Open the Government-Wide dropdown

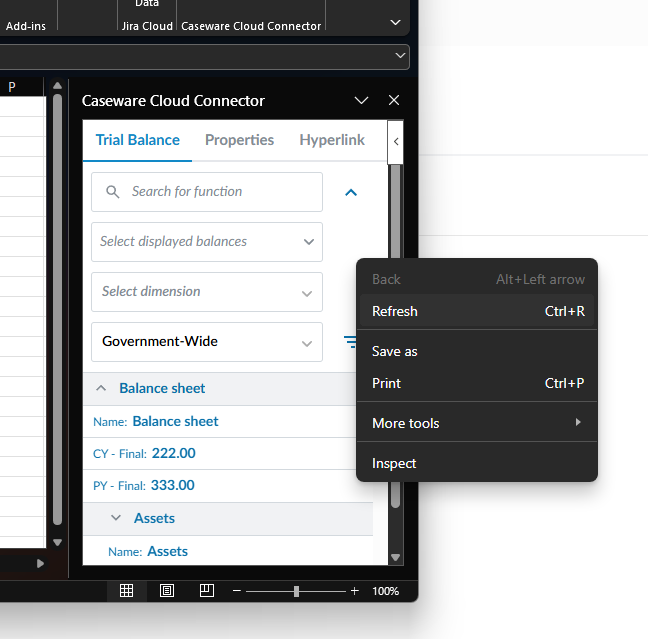click(x=207, y=342)
